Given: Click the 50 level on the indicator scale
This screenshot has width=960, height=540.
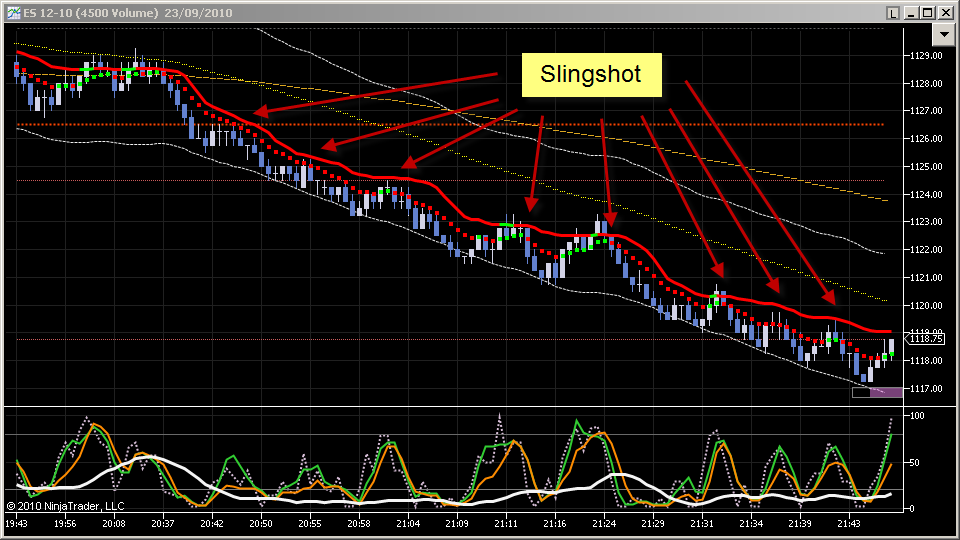Looking at the screenshot, I should tap(915, 462).
